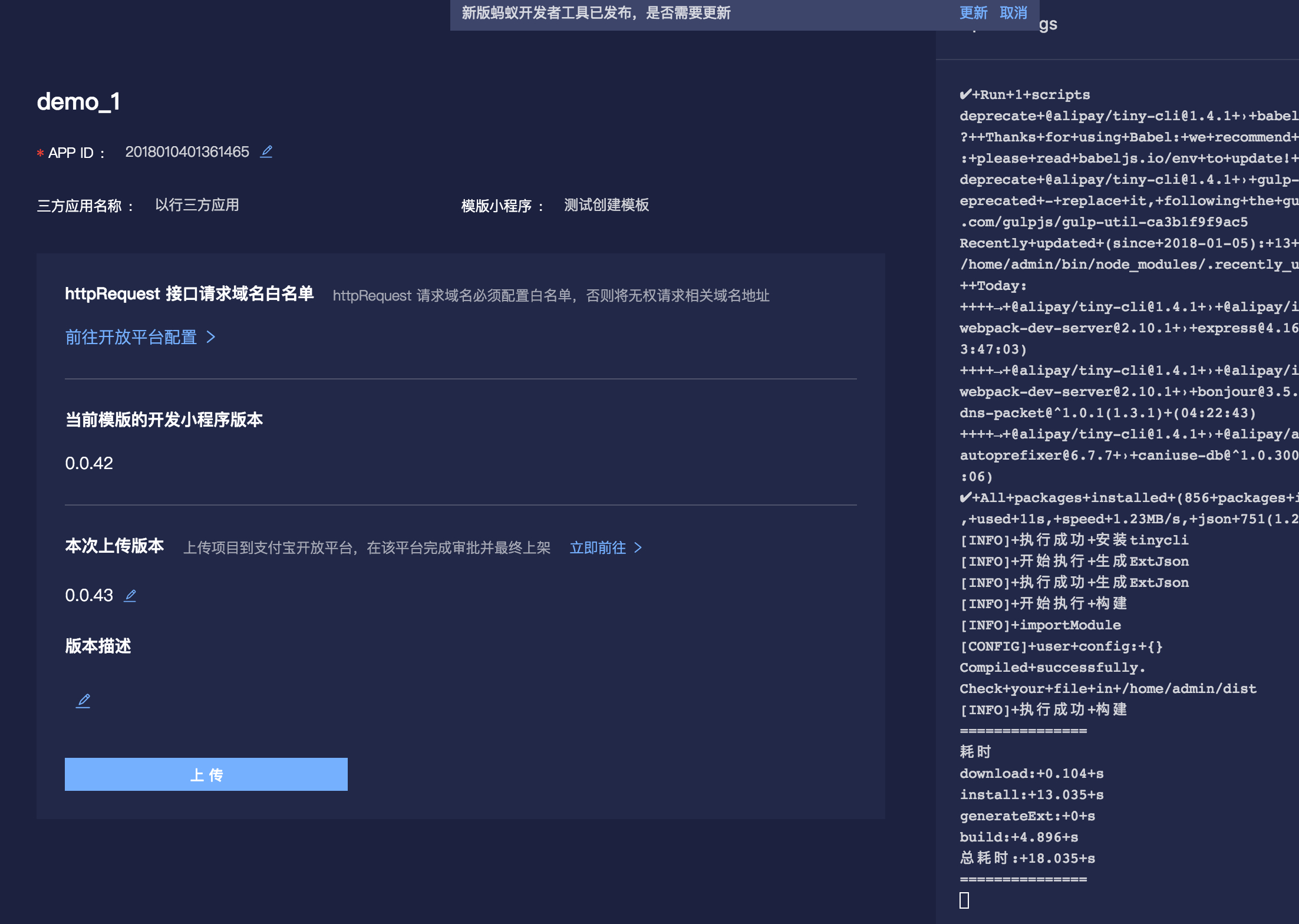Click the log line [INFO]+执行成功+安装tinycli
Image resolution: width=1299 pixels, height=924 pixels.
1074,540
